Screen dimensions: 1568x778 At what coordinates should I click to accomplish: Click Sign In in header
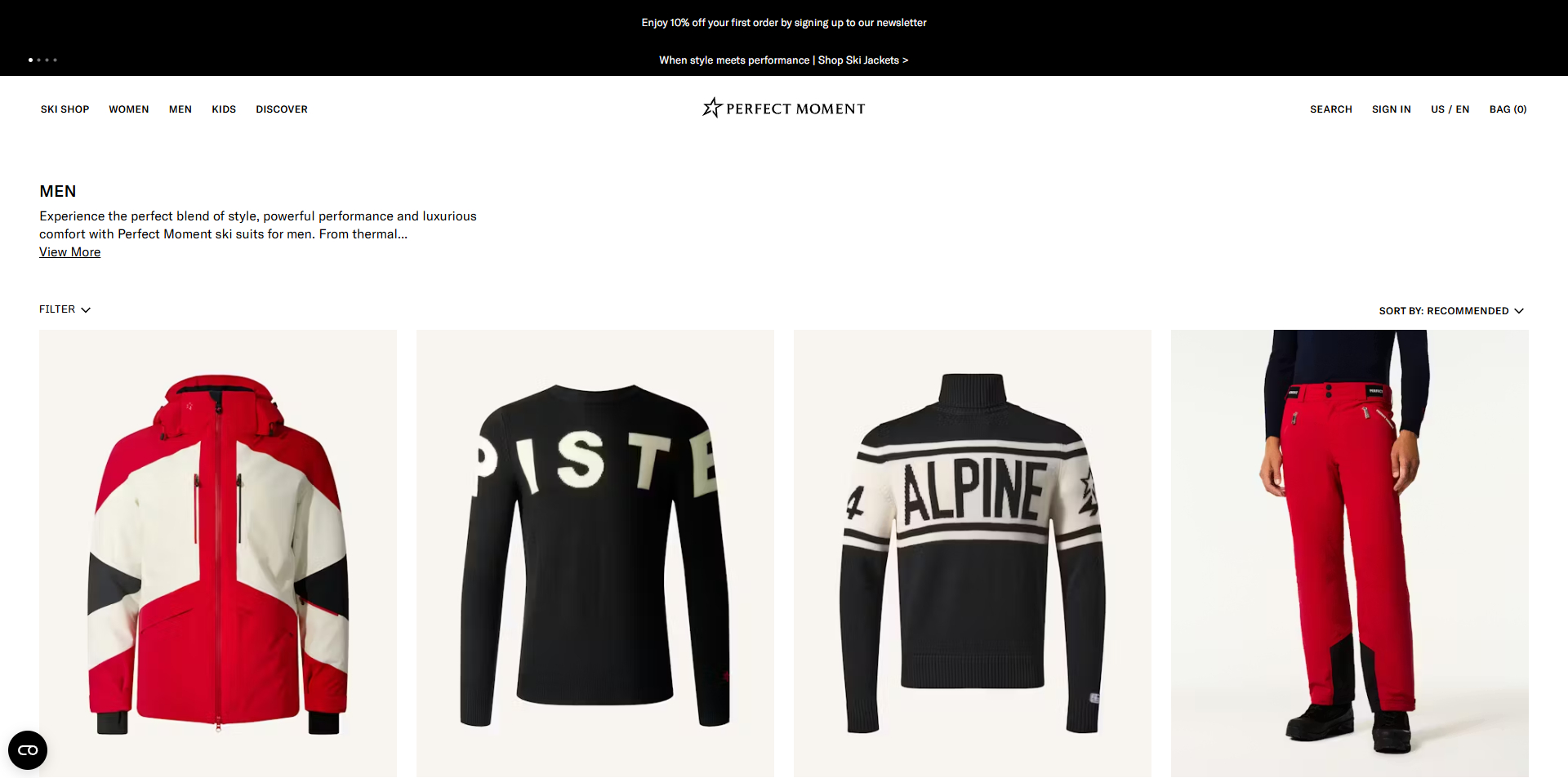pyautogui.click(x=1392, y=109)
